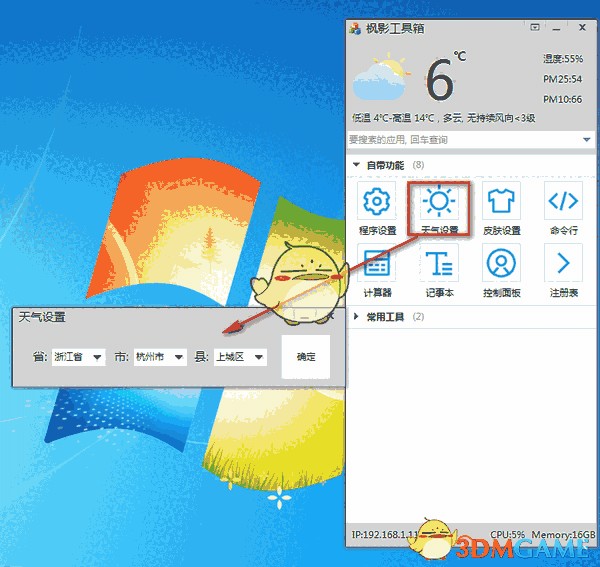Screen dimensions: 600x567
Task: Open the 县 dropdown showing 上城区
Action: click(x=240, y=357)
